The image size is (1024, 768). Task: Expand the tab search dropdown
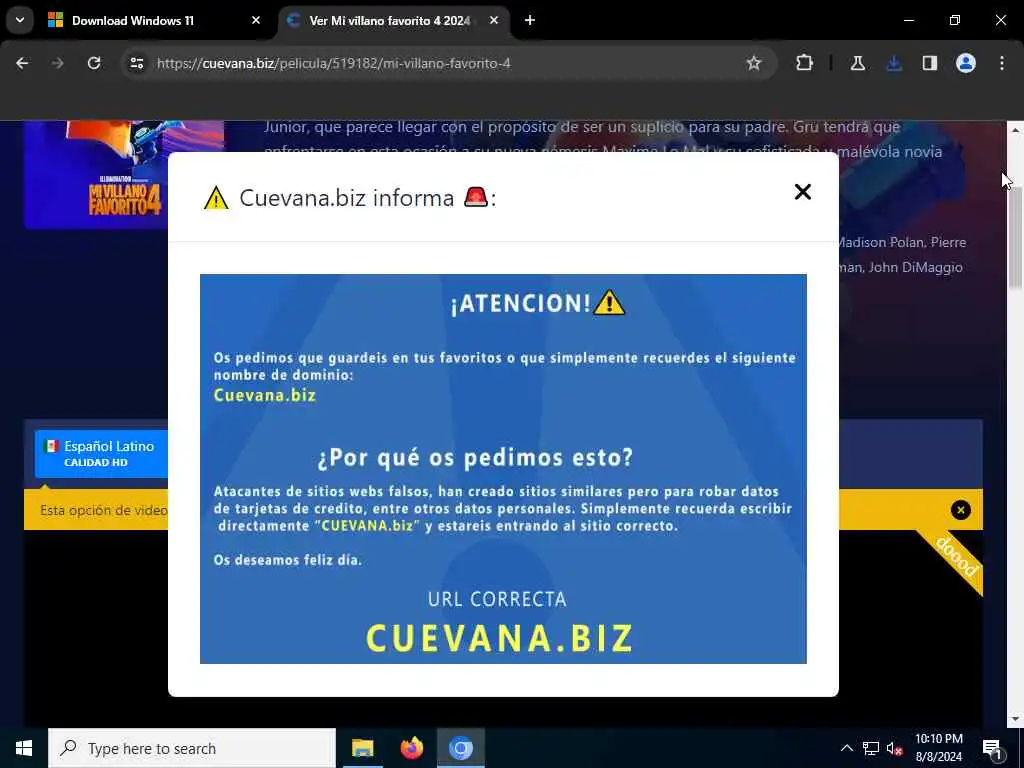pos(20,20)
